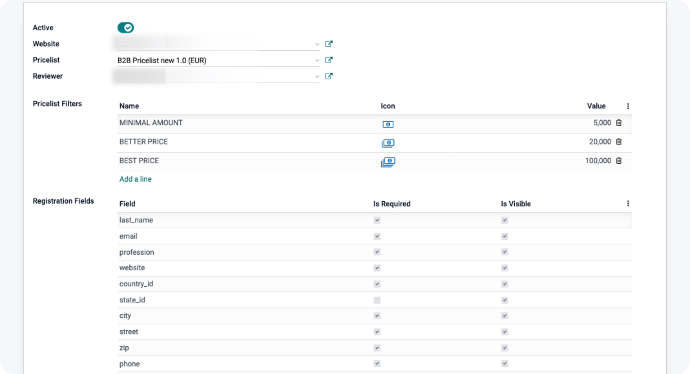Add a line to Pricelist Filters
The image size is (690, 374).
[x=136, y=179]
